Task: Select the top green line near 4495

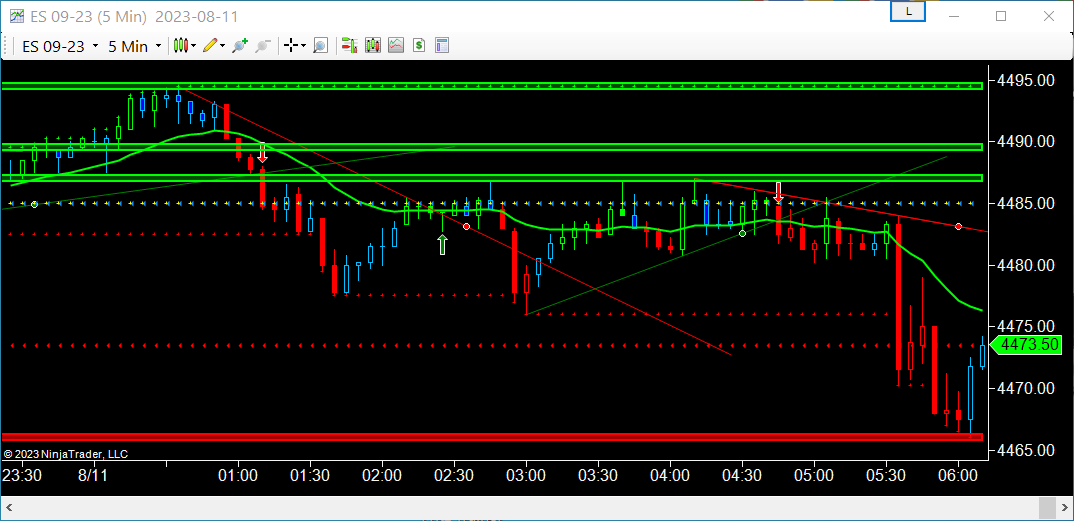Action: tap(492, 86)
